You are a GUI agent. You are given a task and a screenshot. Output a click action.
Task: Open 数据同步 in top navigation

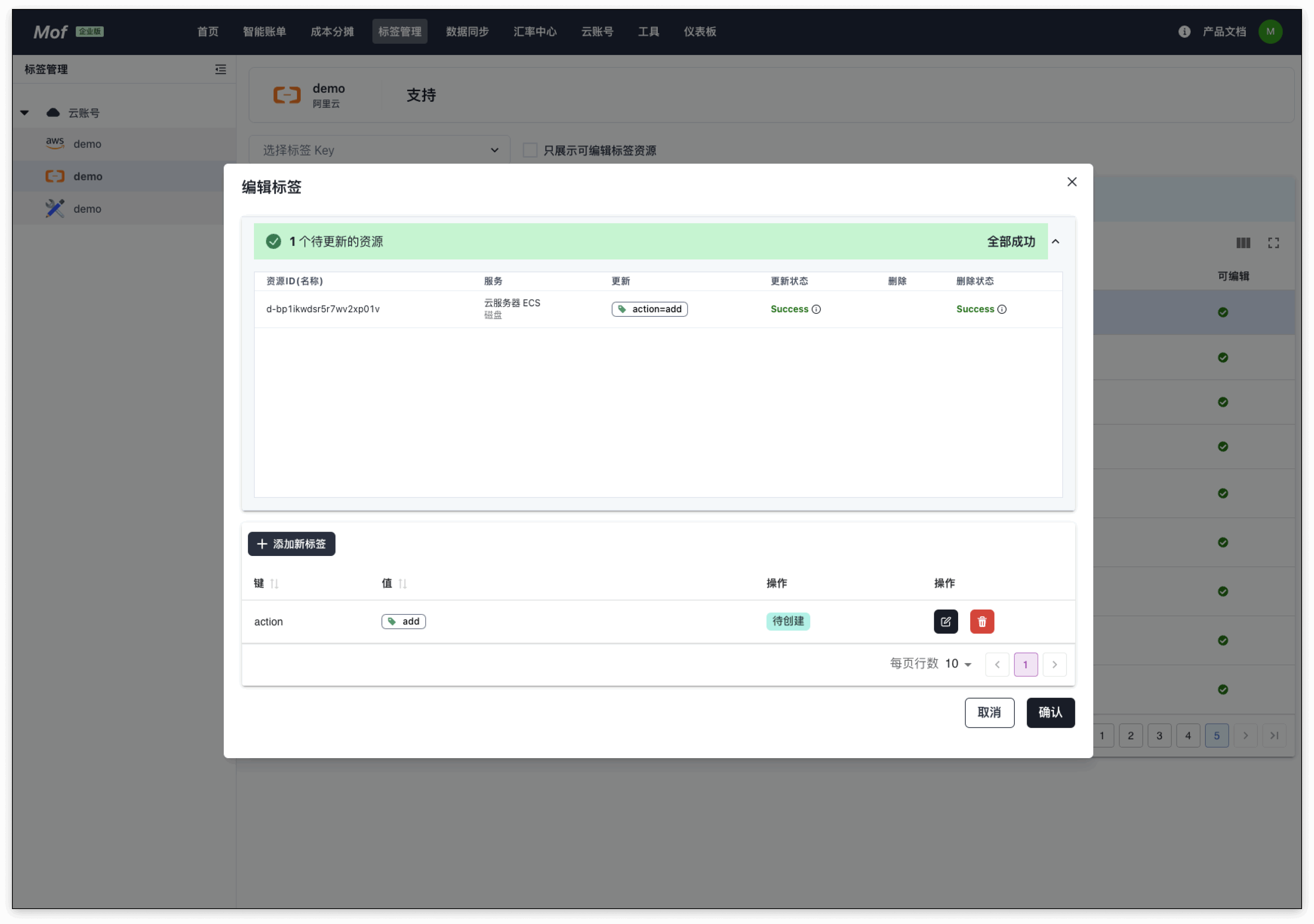(x=467, y=31)
